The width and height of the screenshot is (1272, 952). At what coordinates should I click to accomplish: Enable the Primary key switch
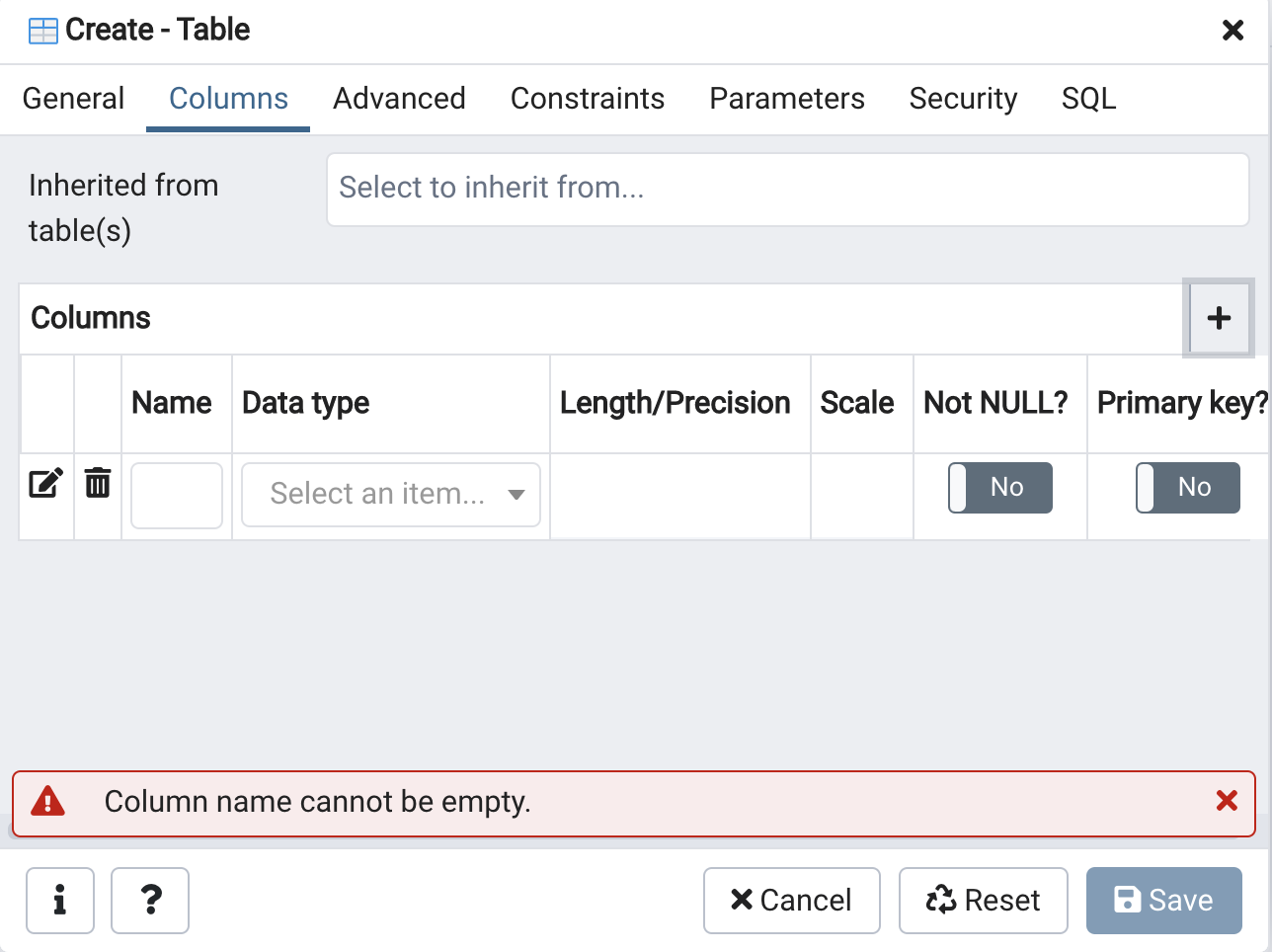[x=1187, y=488]
